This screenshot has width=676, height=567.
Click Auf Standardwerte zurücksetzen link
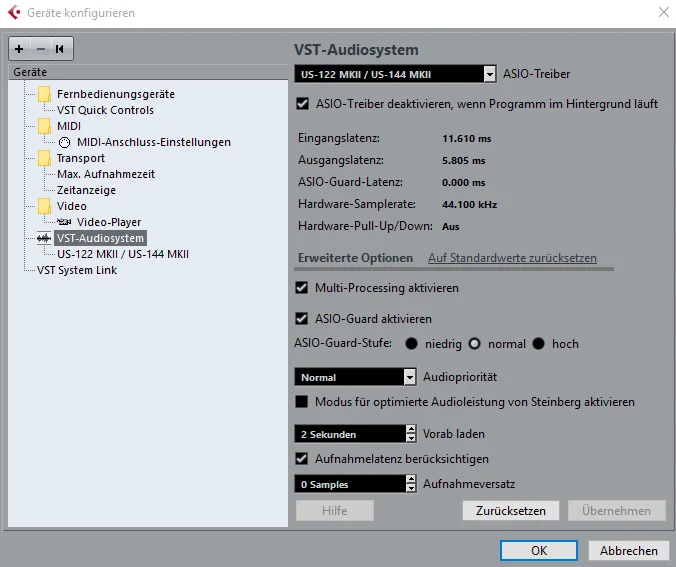tap(512, 258)
